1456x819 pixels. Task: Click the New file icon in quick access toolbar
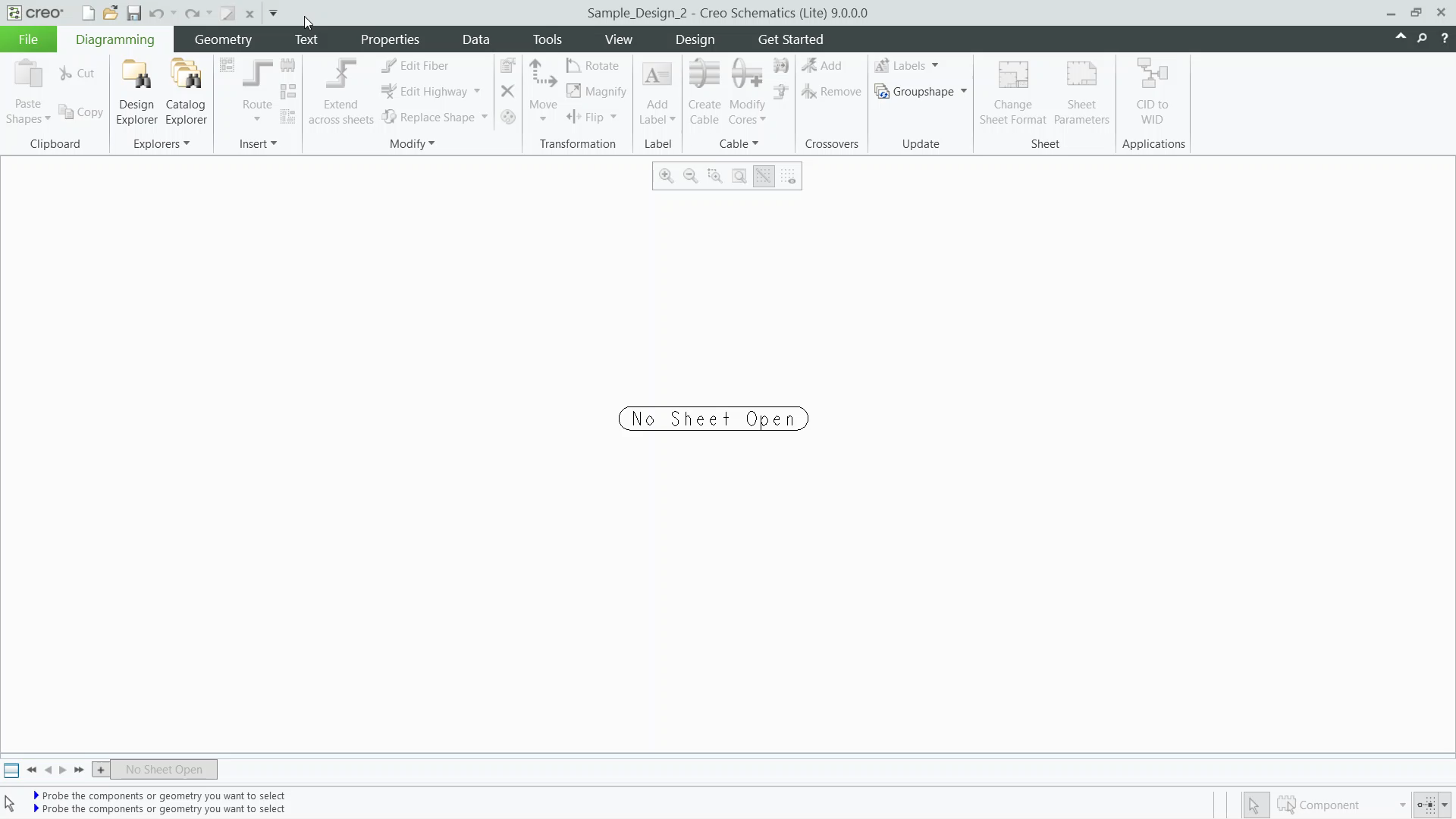point(88,13)
